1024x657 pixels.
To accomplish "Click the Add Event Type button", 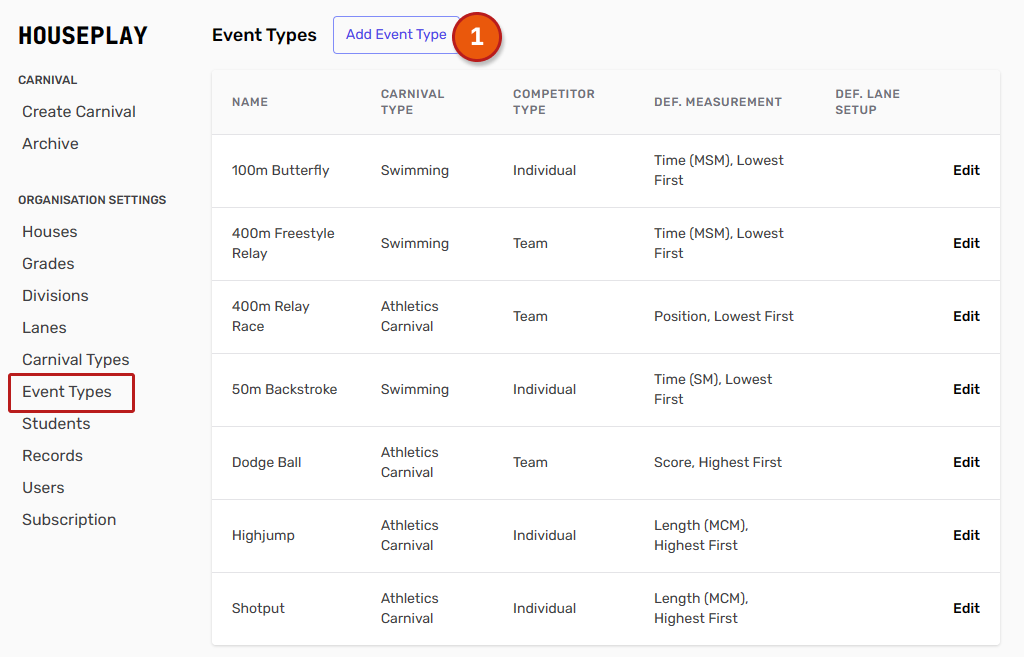I will (x=395, y=35).
